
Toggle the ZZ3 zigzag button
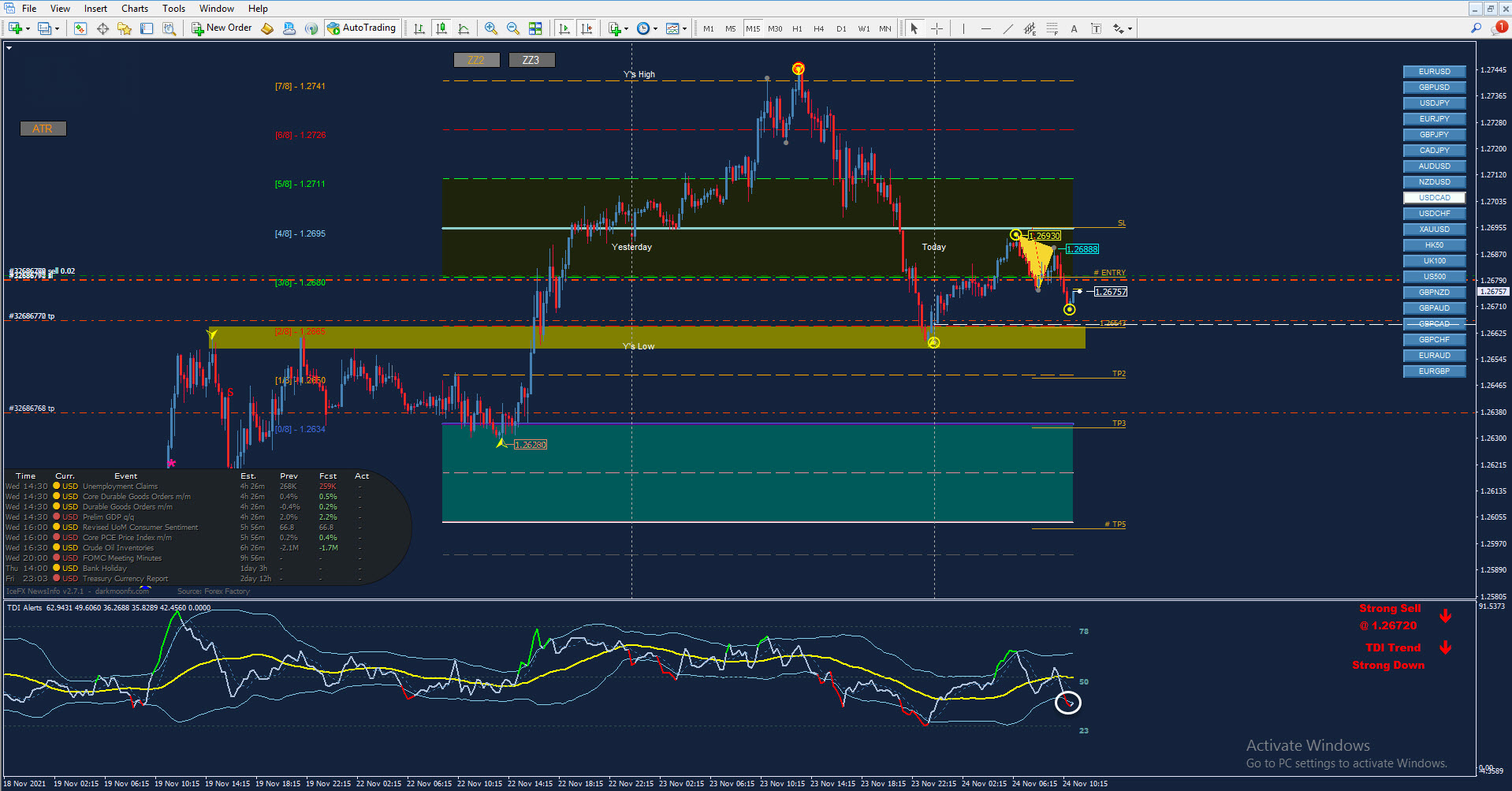(x=531, y=60)
